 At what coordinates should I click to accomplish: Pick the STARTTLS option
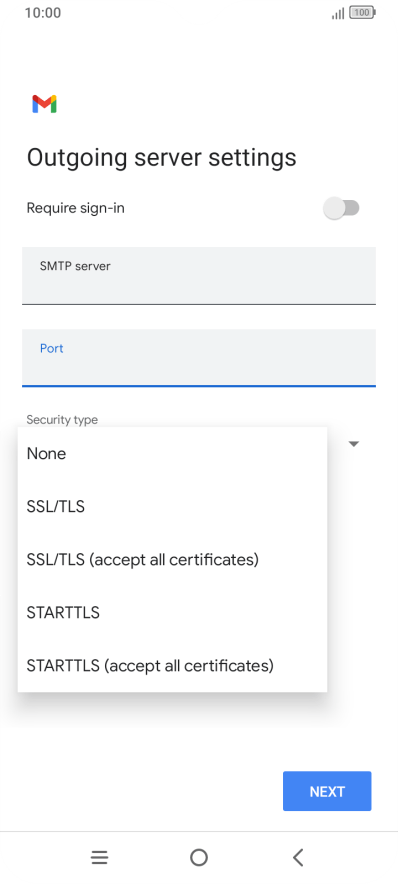(x=173, y=612)
